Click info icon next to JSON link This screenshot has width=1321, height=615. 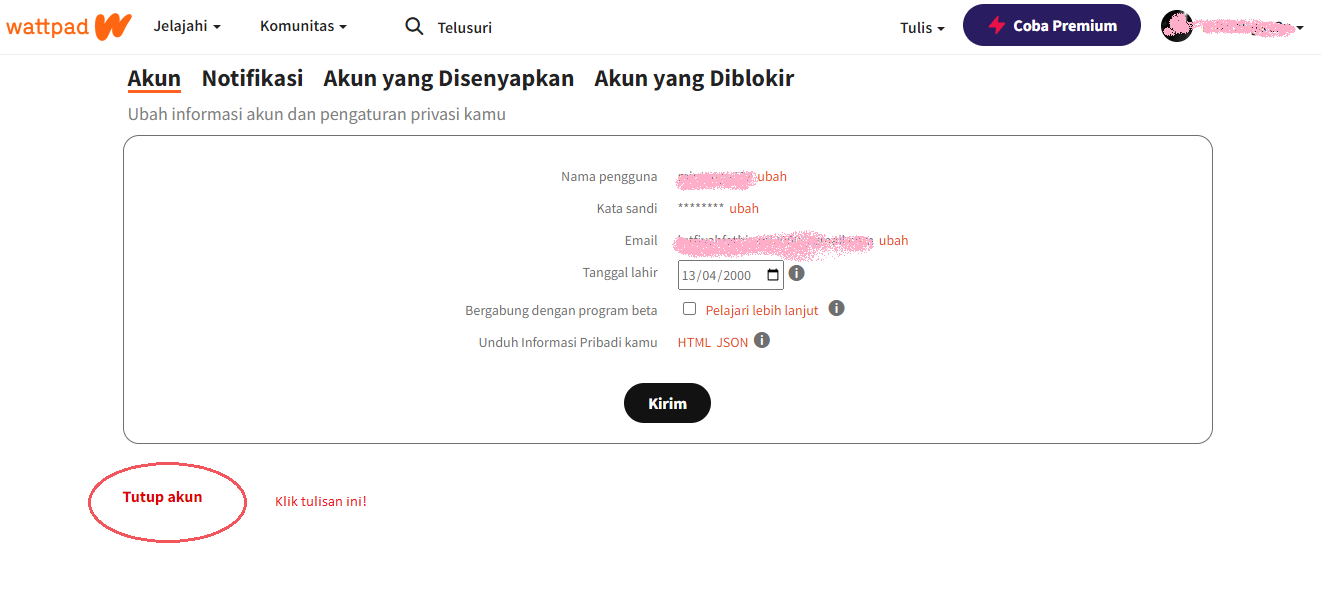762,341
